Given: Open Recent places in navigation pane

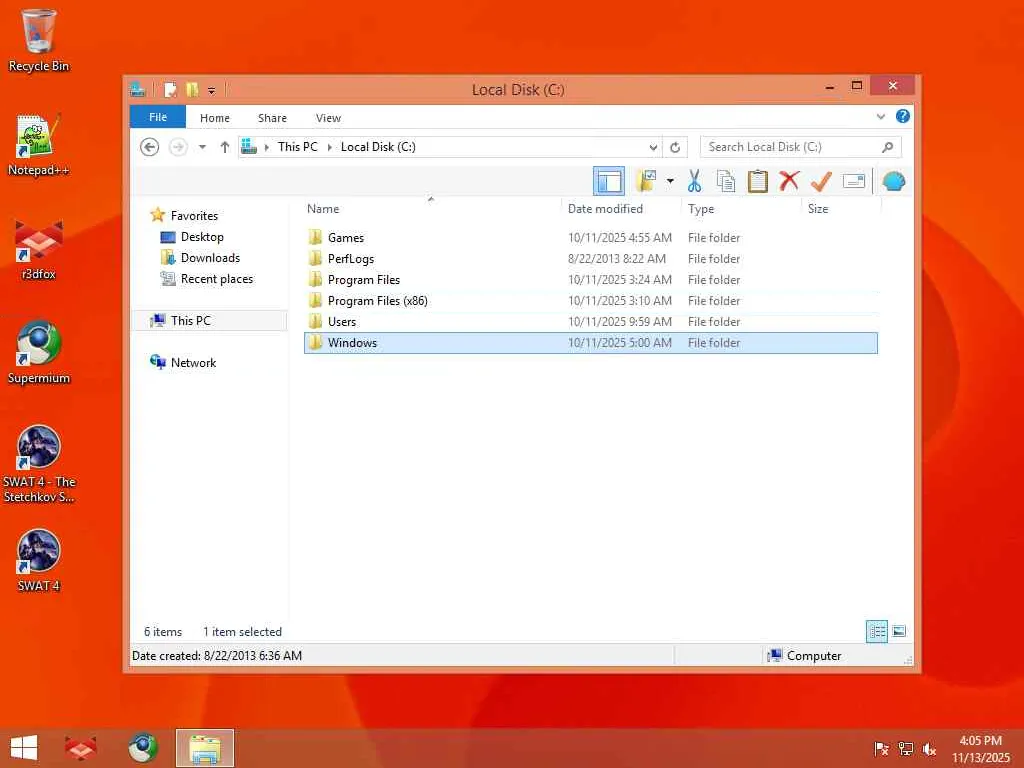Looking at the screenshot, I should pos(217,279).
